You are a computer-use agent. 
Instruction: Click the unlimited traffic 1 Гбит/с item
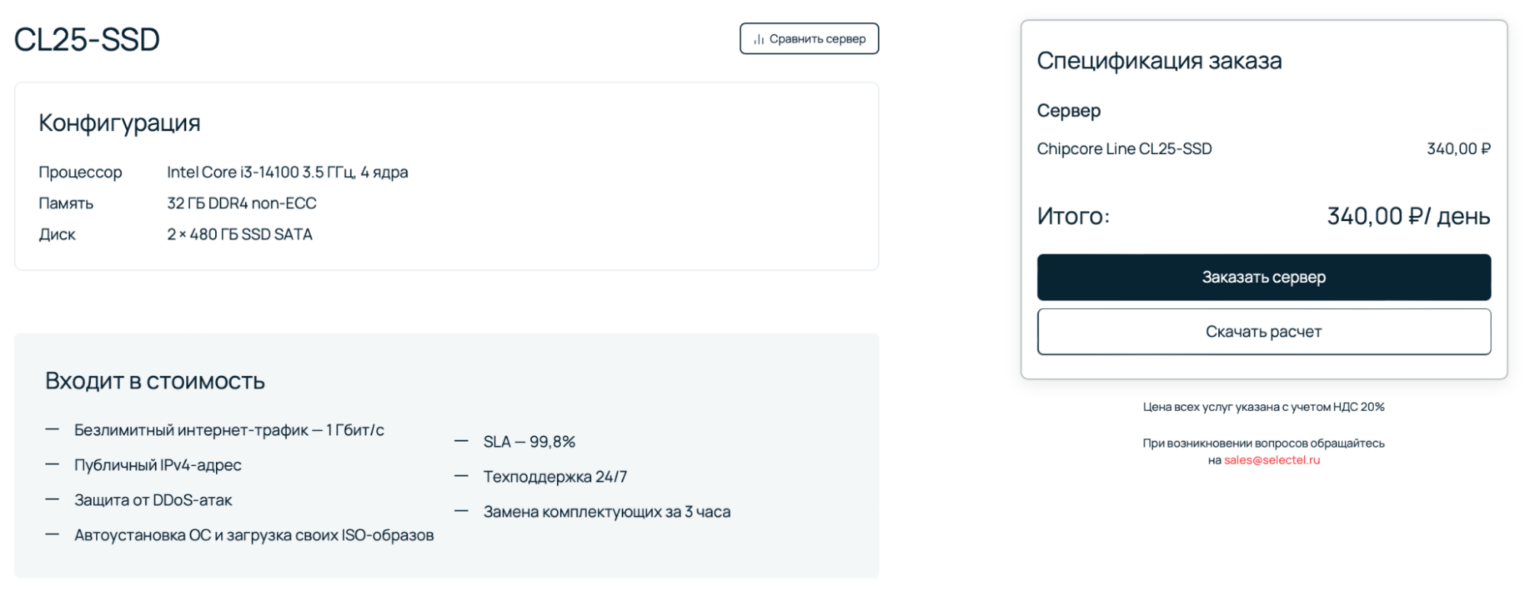[229, 430]
